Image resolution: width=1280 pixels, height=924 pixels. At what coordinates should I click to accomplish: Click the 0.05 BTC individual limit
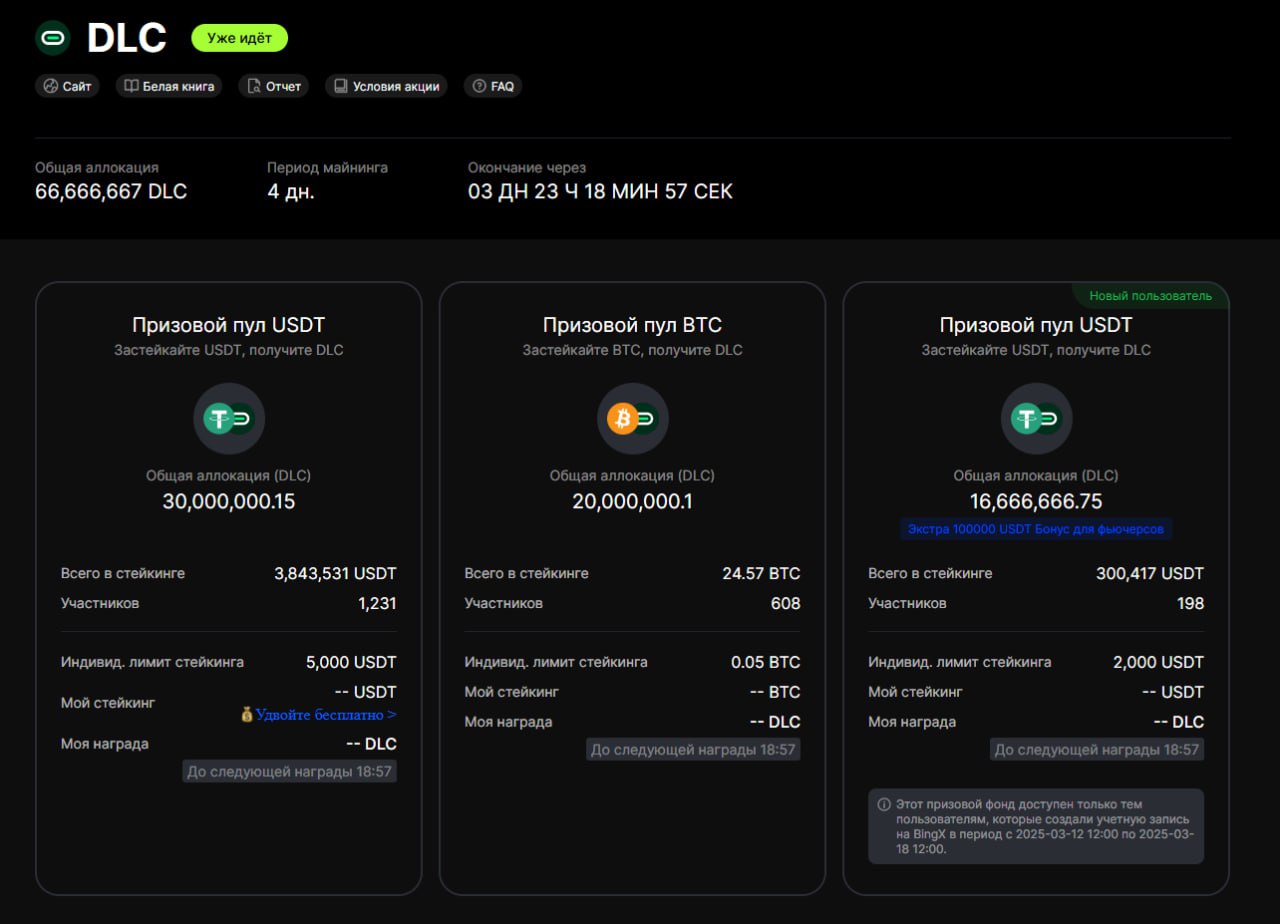(x=765, y=662)
